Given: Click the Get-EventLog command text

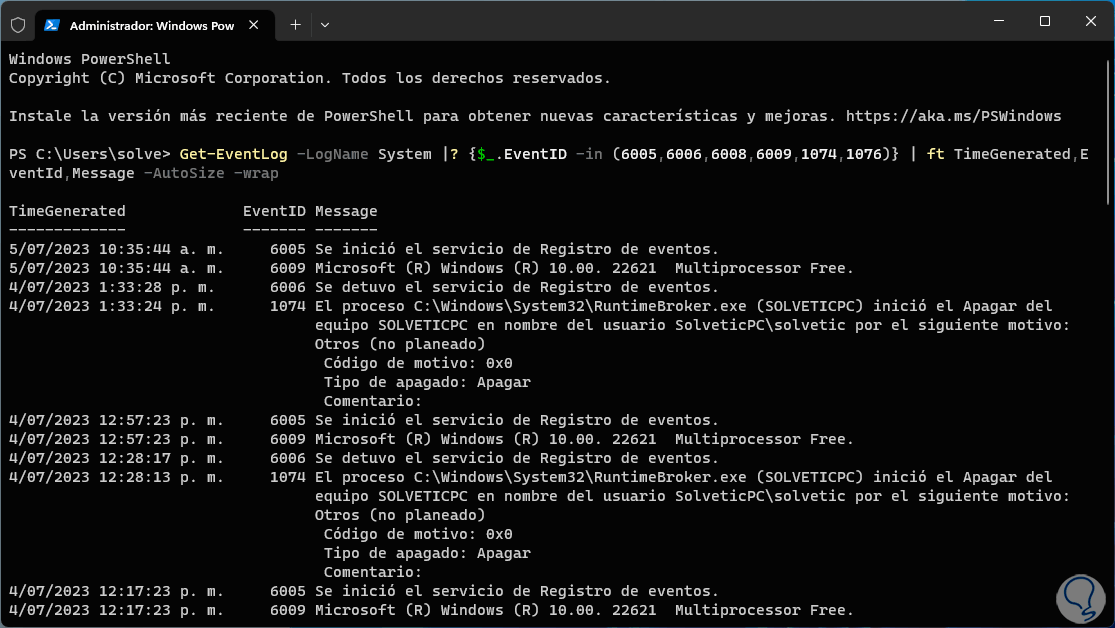Looking at the screenshot, I should pos(233,154).
